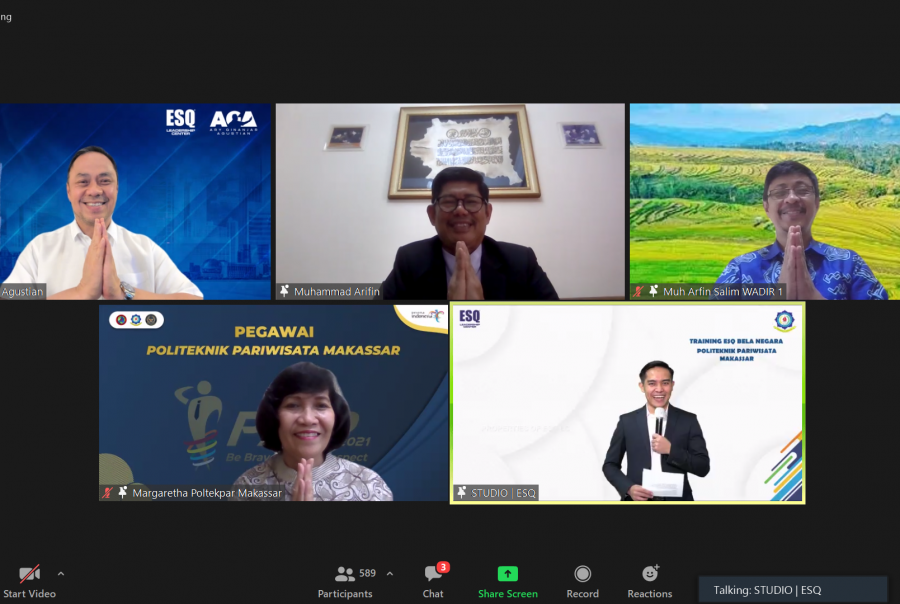
Task: Click the Agustian name label
Action: (22, 291)
